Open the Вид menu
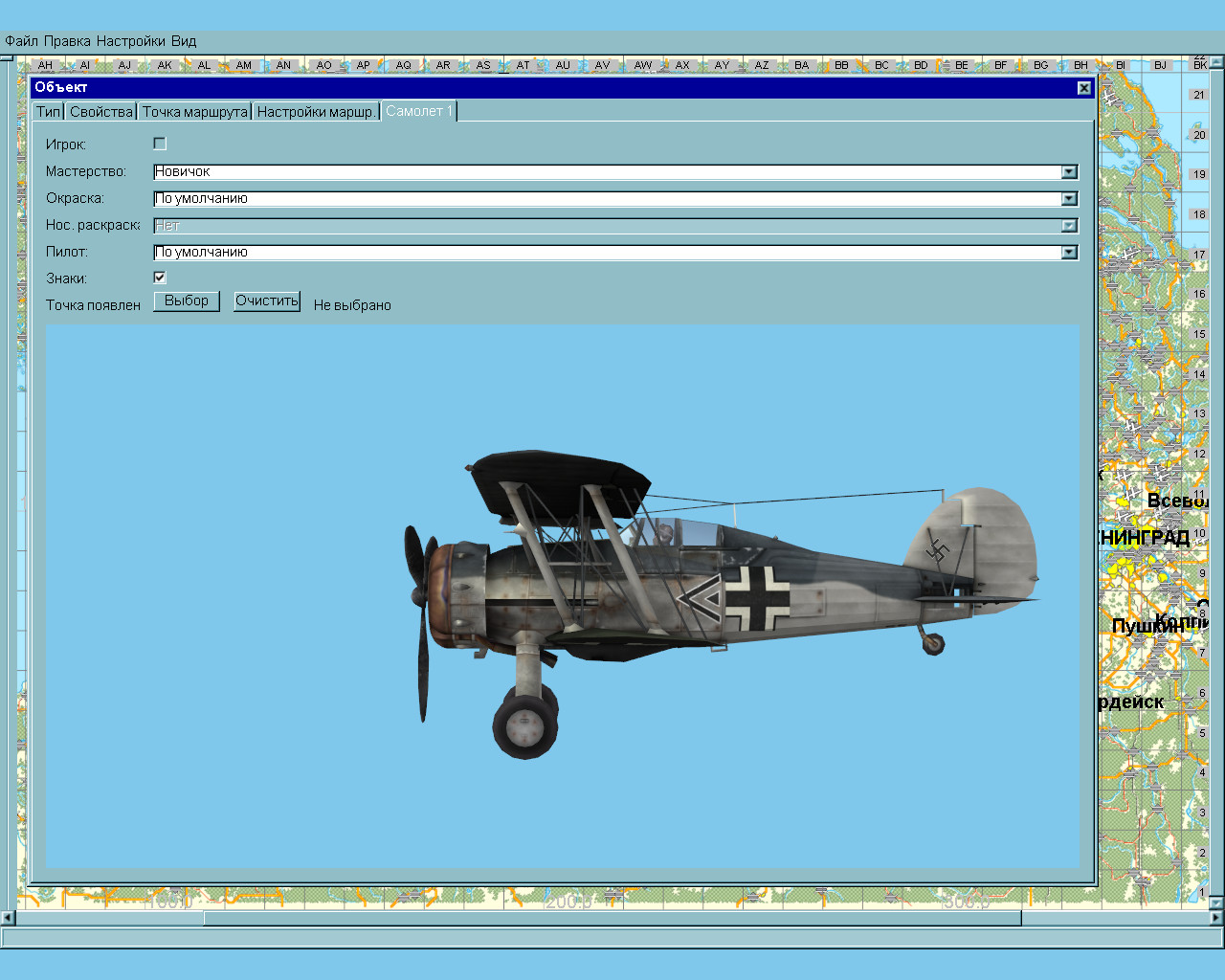1225x980 pixels. tap(184, 41)
